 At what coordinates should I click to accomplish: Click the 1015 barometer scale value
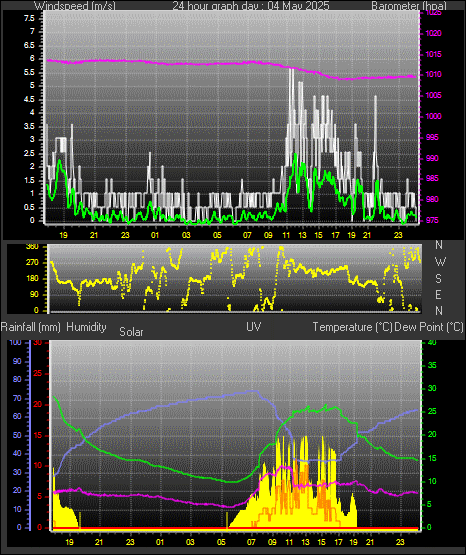coord(434,55)
